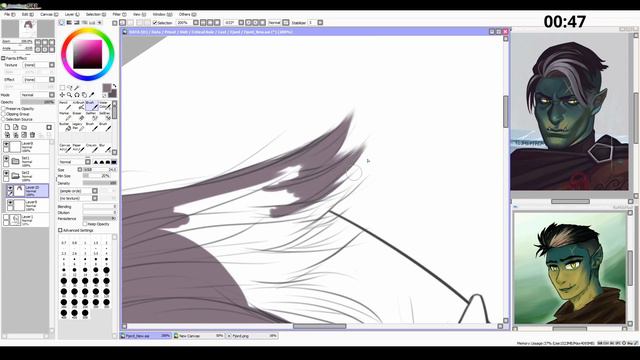Adjust the layer Opacity slider
The width and height of the screenshot is (640, 360).
tap(38, 102)
